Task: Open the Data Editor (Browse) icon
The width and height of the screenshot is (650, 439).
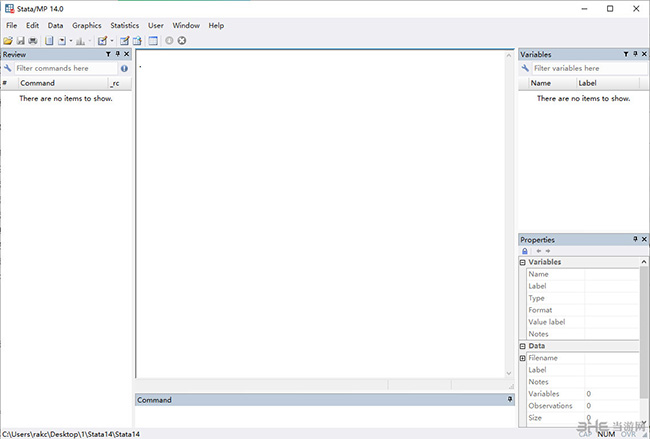Action: pos(137,41)
